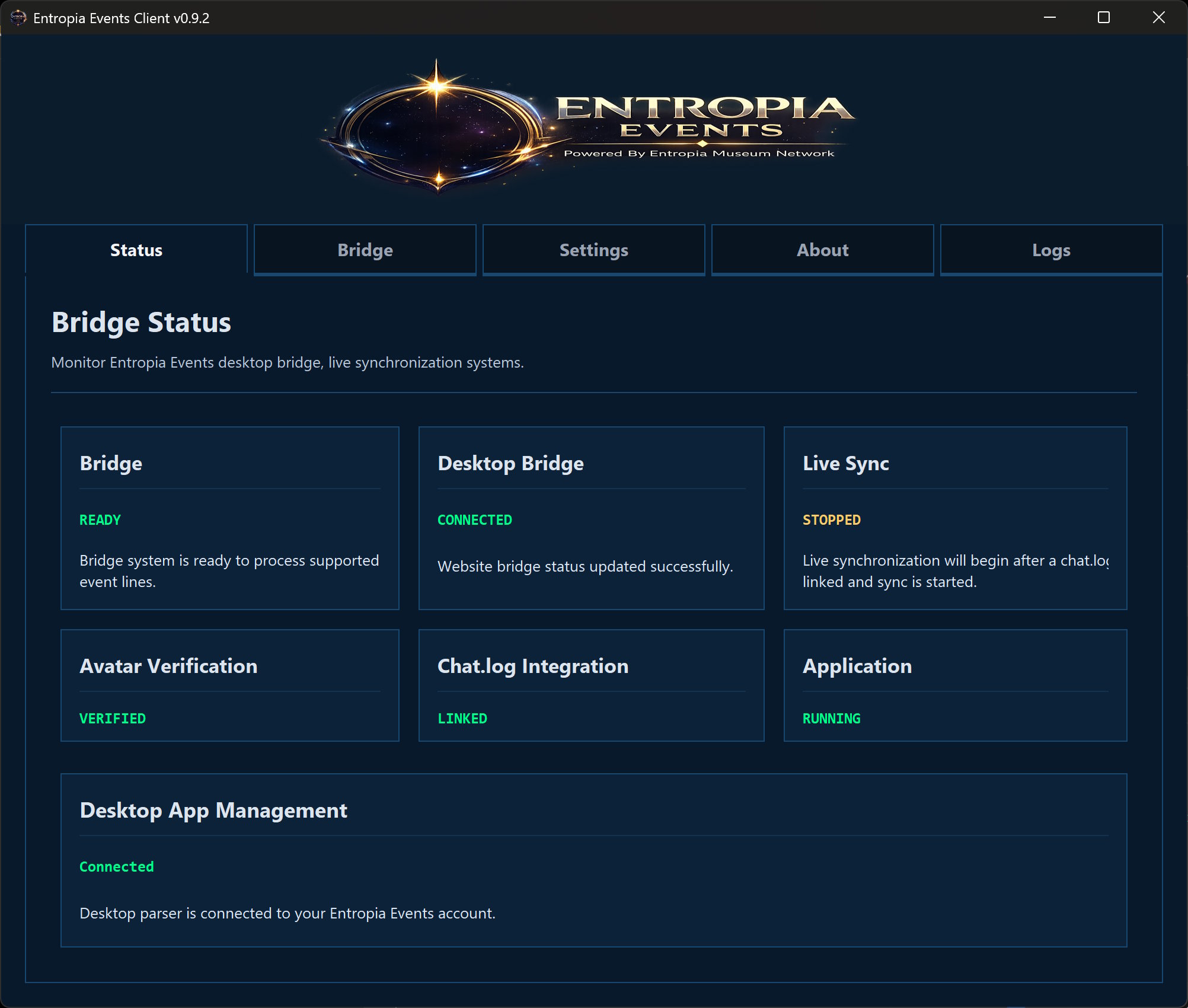
Task: Click 'Website bridge status updated successfully.' text
Action: 585,566
